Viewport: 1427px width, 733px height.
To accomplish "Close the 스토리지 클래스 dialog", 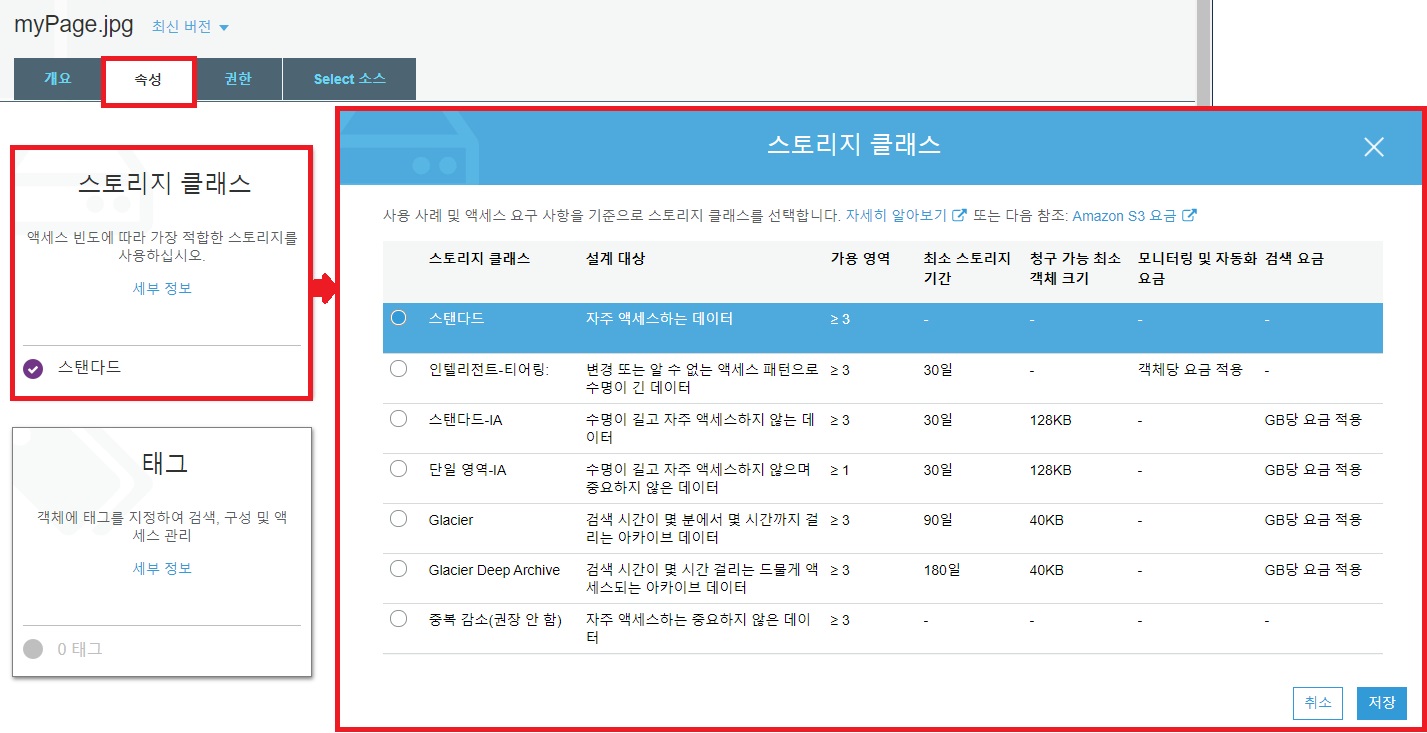I will [1374, 146].
